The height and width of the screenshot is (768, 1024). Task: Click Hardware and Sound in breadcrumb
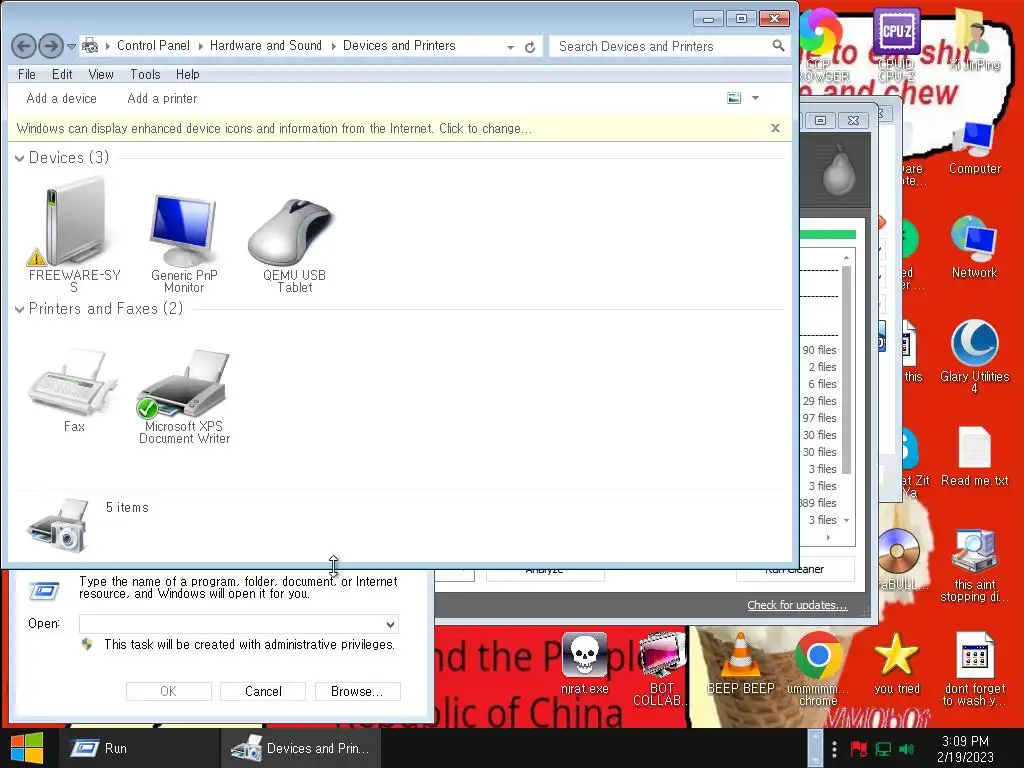pyautogui.click(x=266, y=46)
